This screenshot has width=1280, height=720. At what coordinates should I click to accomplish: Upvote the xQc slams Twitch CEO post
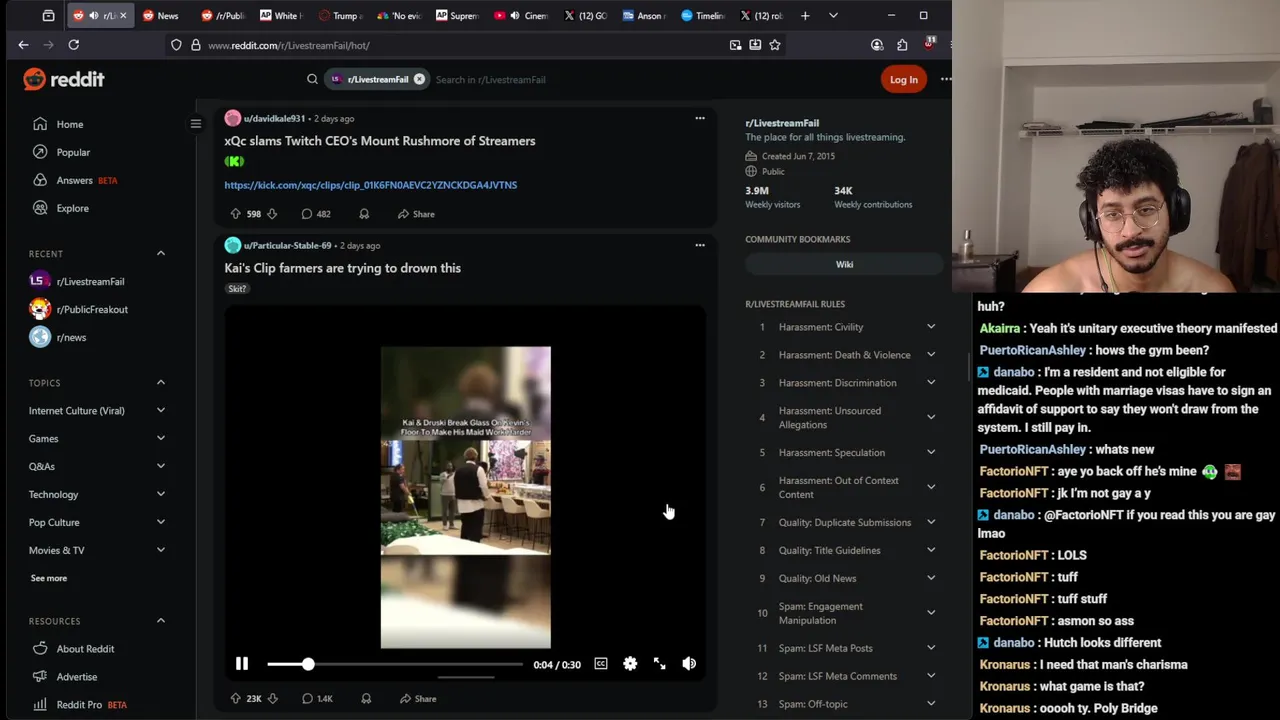[235, 214]
